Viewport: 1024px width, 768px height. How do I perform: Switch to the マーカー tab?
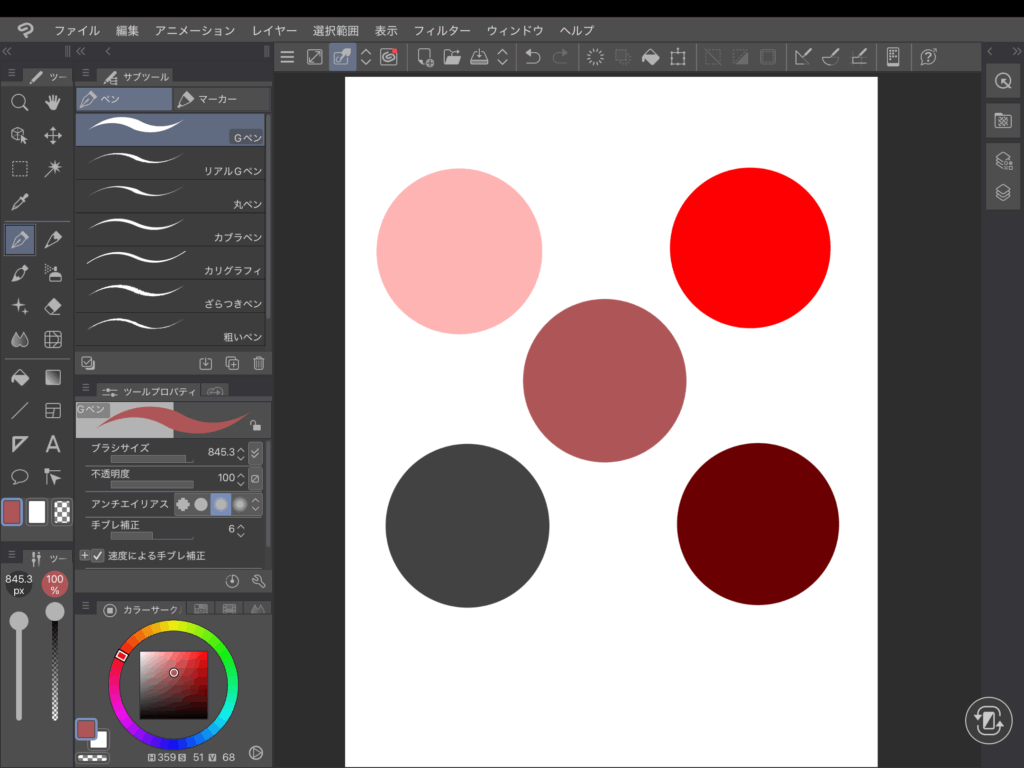220,99
